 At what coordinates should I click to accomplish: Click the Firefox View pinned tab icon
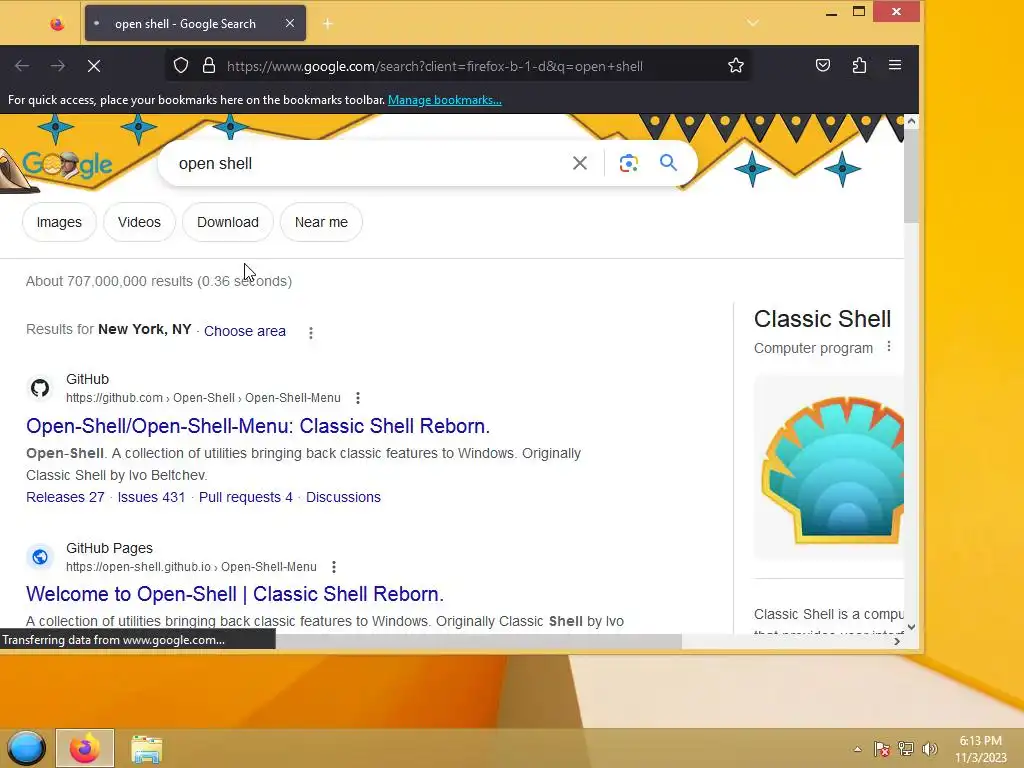pos(57,24)
